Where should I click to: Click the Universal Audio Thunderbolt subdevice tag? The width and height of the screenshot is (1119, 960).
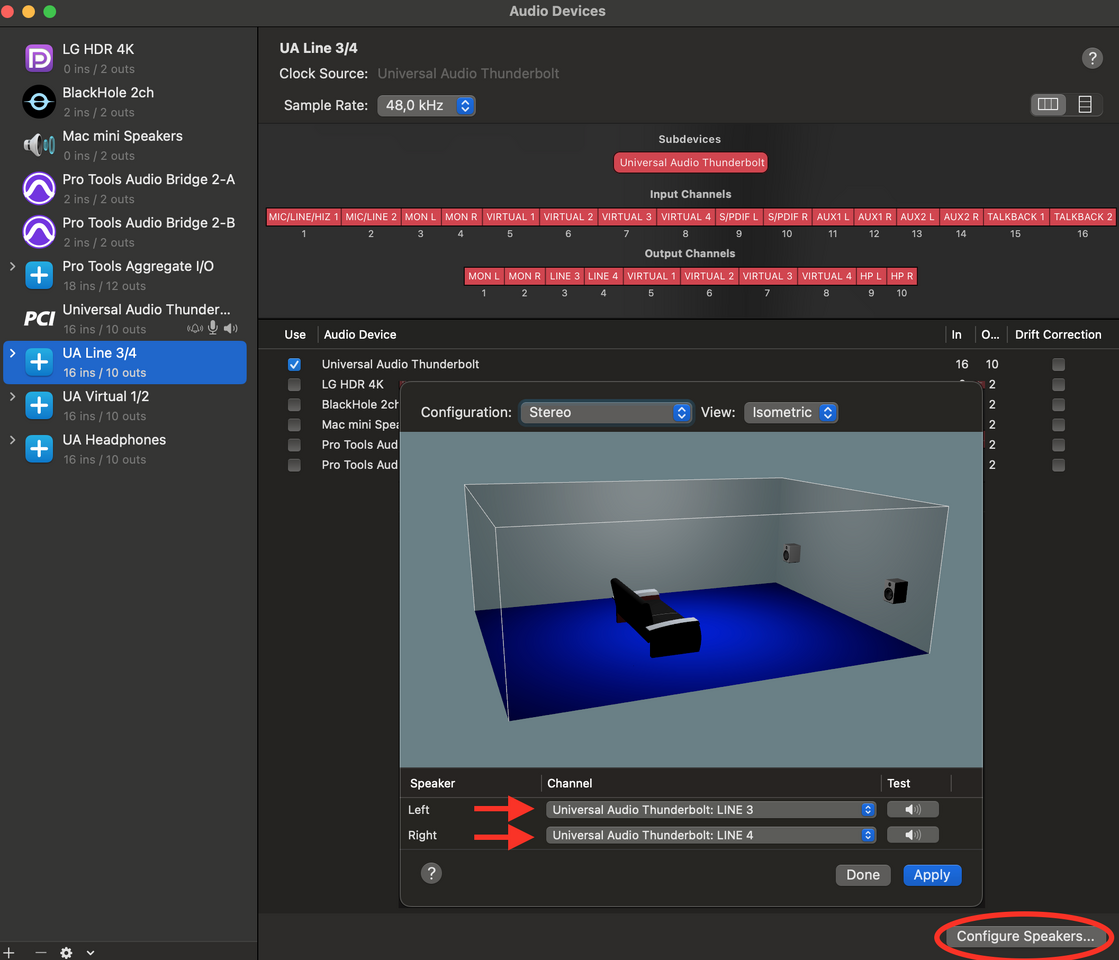pos(691,162)
